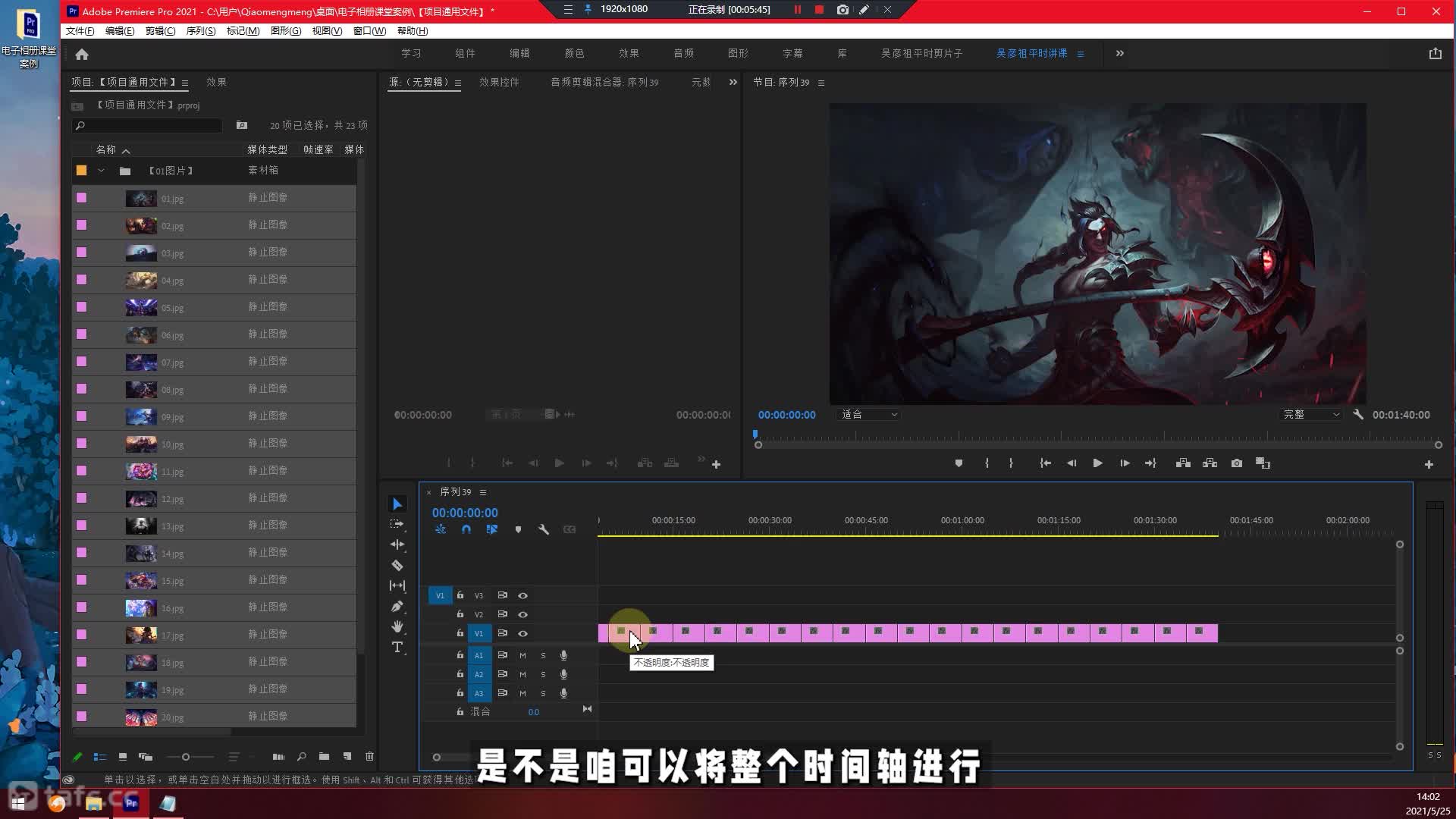The width and height of the screenshot is (1456, 819).
Task: Click Export Frame camera icon
Action: (1237, 463)
